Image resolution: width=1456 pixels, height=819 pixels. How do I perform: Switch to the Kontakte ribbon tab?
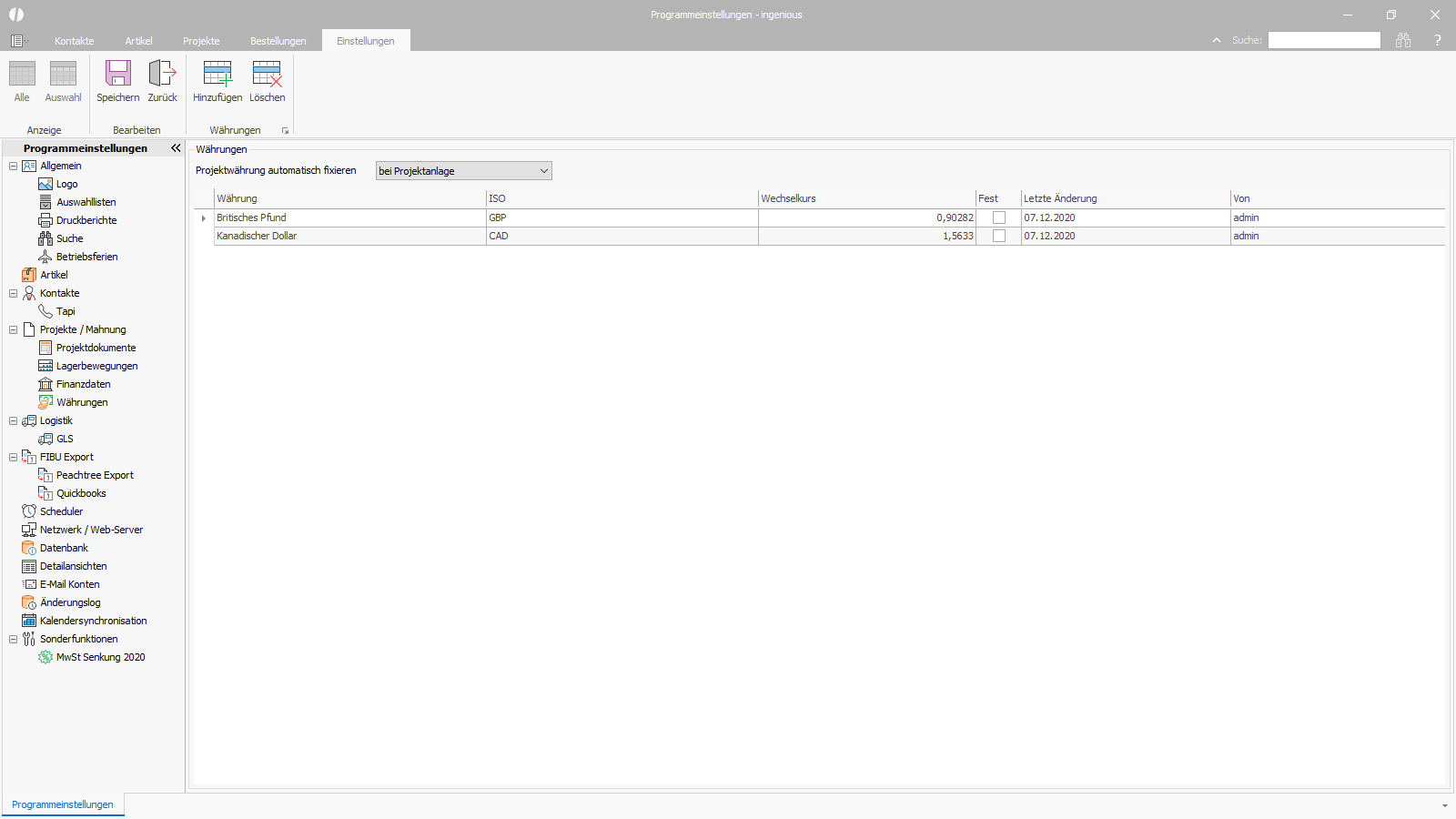75,41
